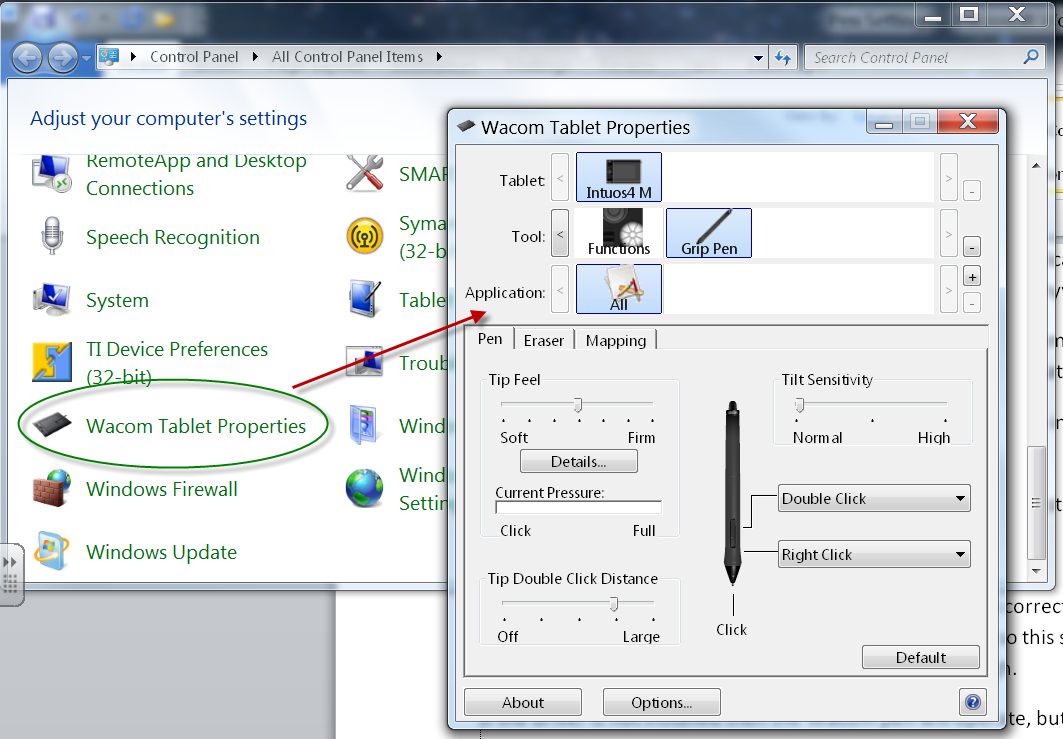Click the Tilt Sensitivity slider handle
The image size is (1063, 739).
point(799,405)
